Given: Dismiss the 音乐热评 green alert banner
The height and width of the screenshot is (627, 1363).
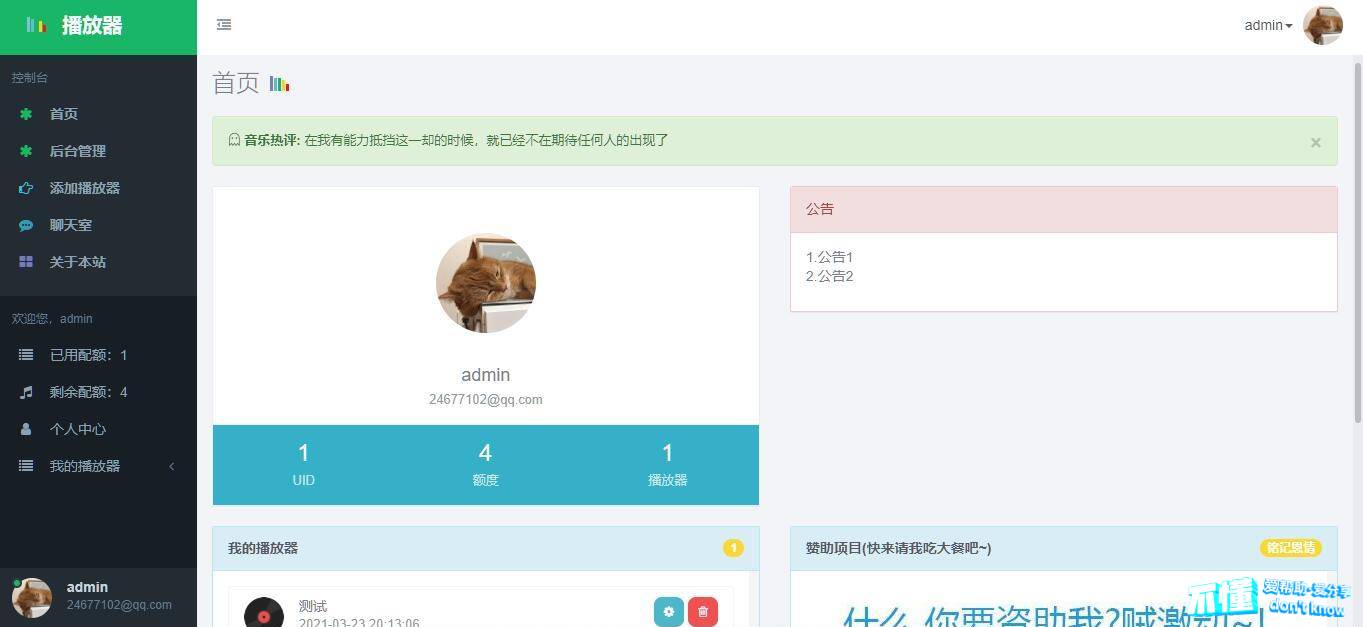Looking at the screenshot, I should coord(1315,143).
